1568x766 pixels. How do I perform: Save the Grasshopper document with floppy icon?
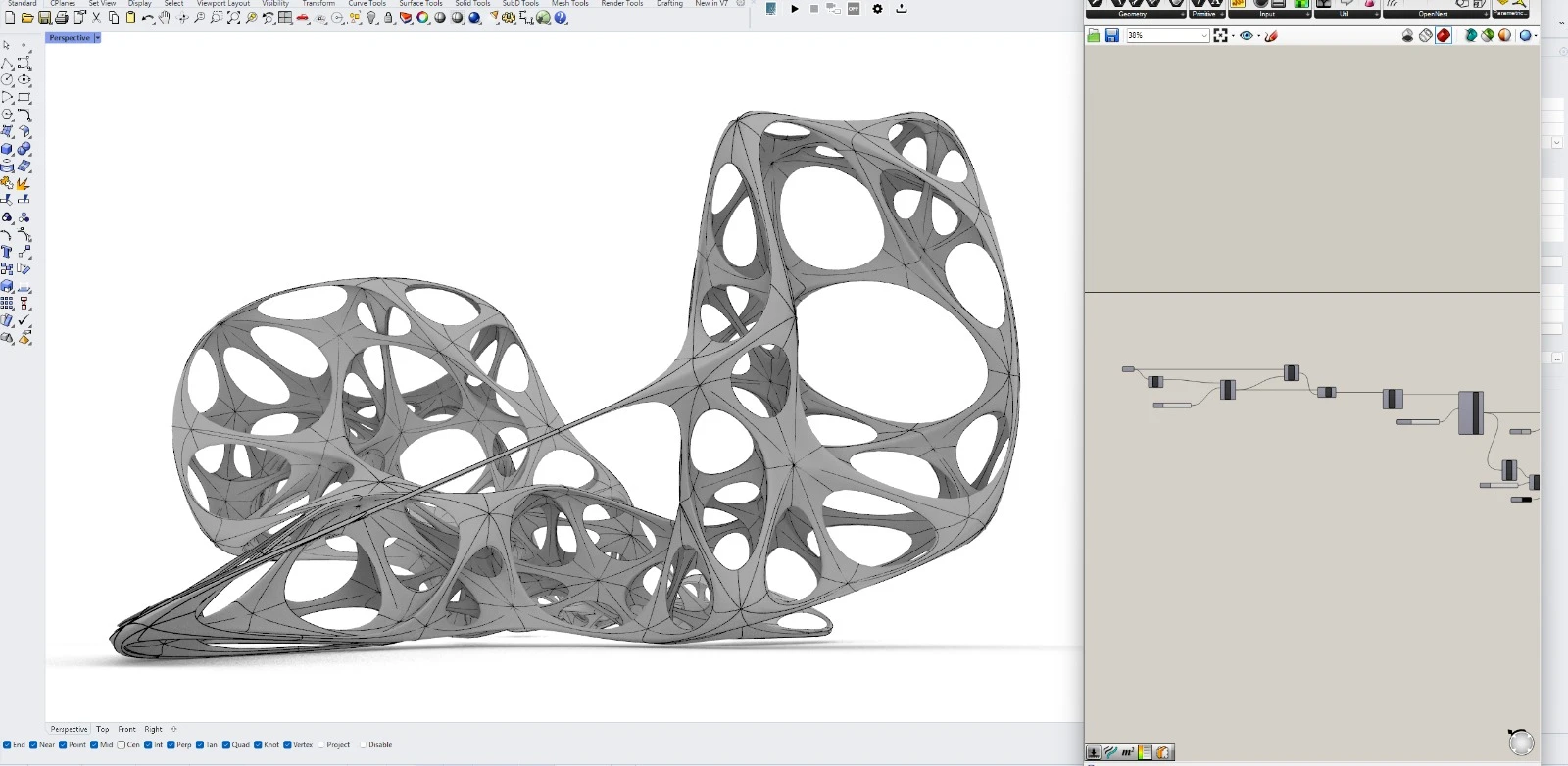[x=1112, y=36]
